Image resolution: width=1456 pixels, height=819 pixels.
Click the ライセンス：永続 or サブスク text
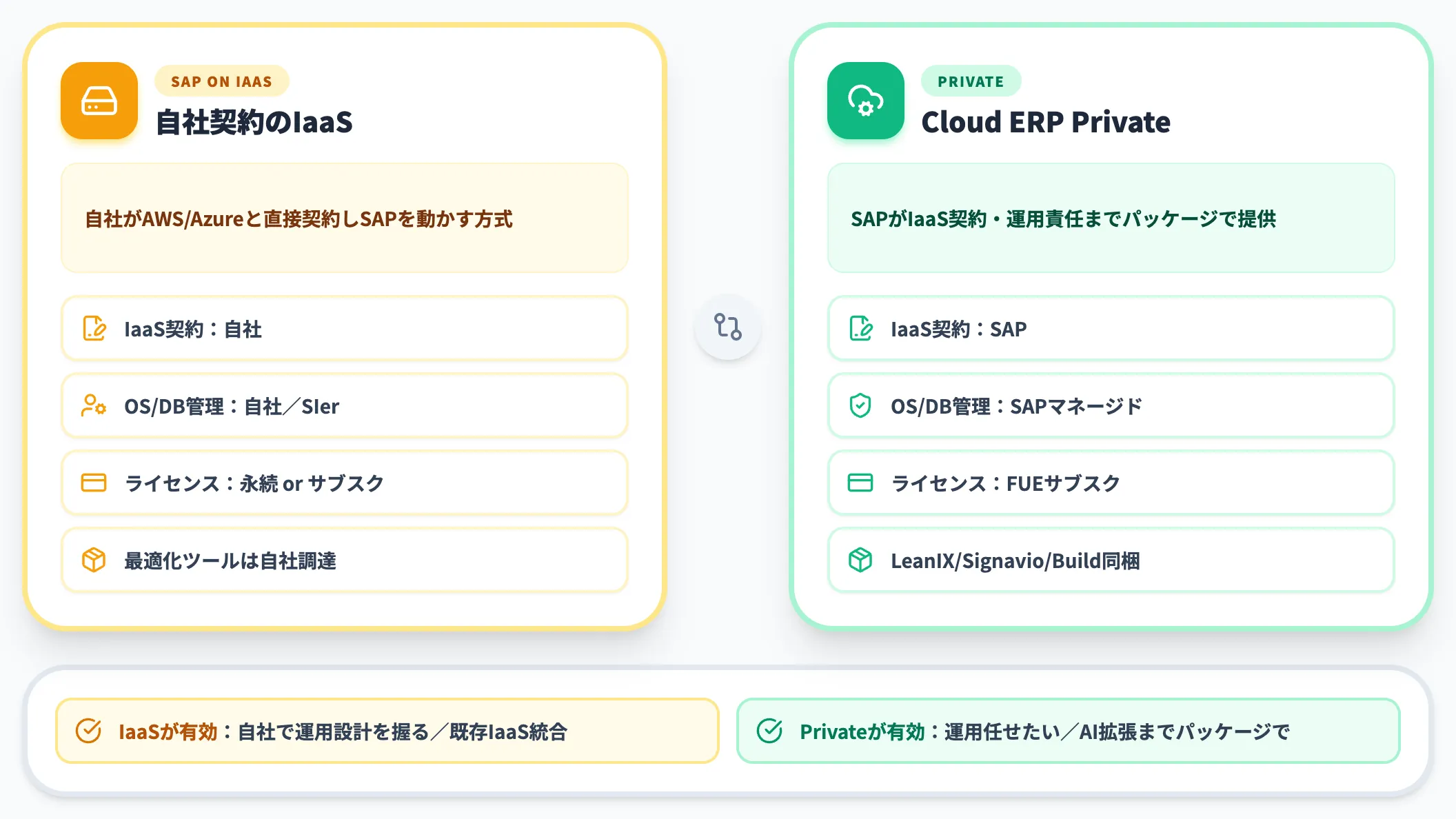(x=254, y=483)
